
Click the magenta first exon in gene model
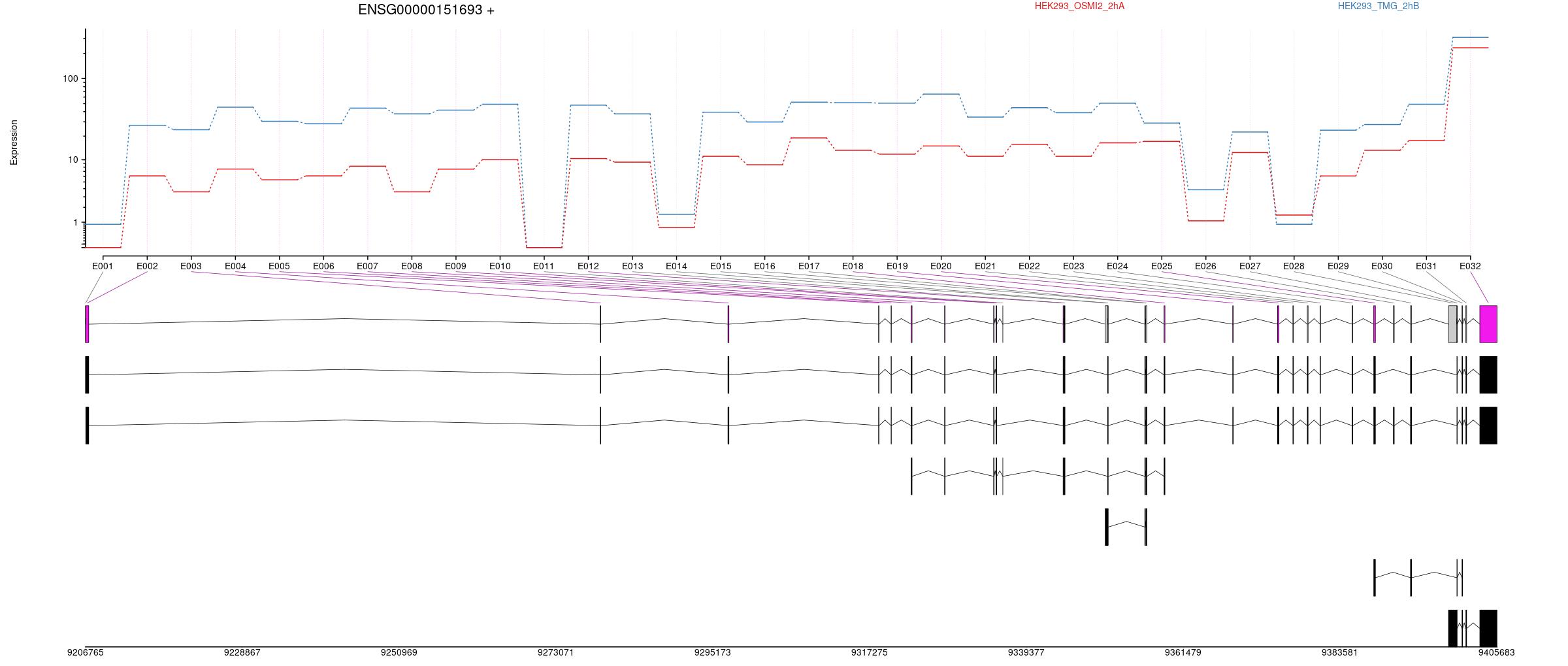pyautogui.click(x=87, y=324)
